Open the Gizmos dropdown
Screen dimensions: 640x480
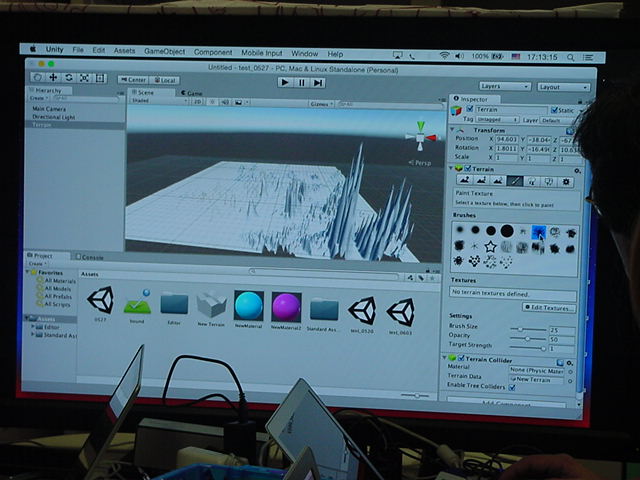click(321, 104)
